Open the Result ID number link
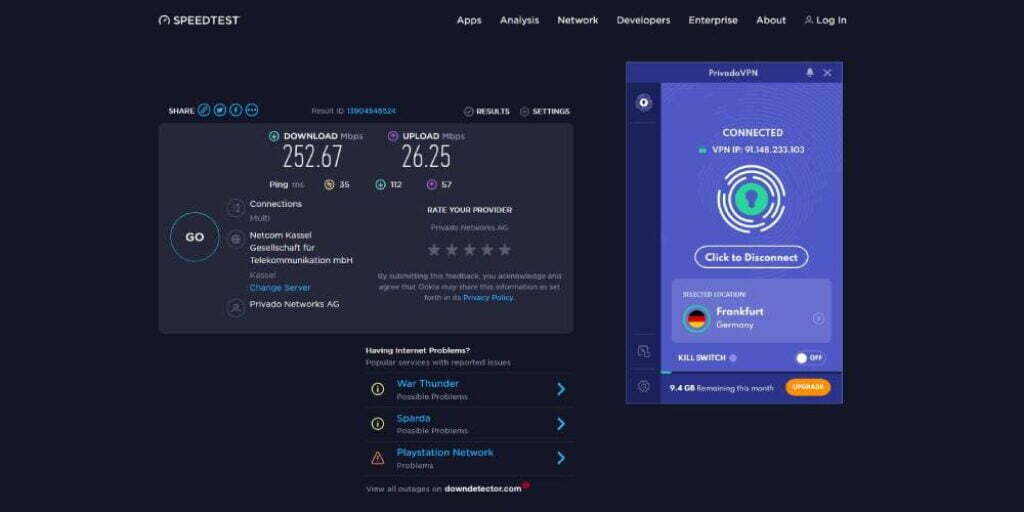The height and width of the screenshot is (512, 1024). 371,112
